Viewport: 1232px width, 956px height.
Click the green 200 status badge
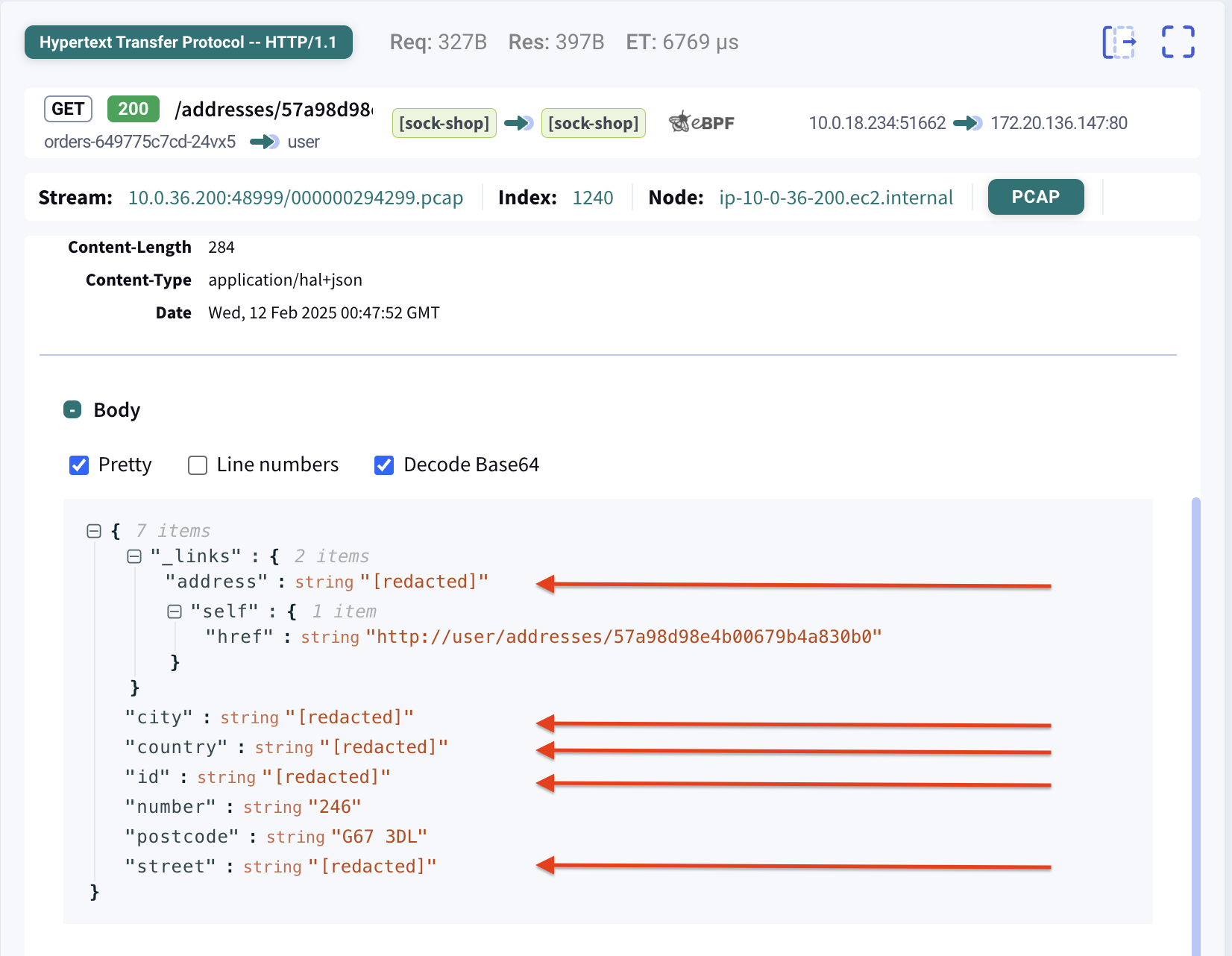(x=133, y=109)
